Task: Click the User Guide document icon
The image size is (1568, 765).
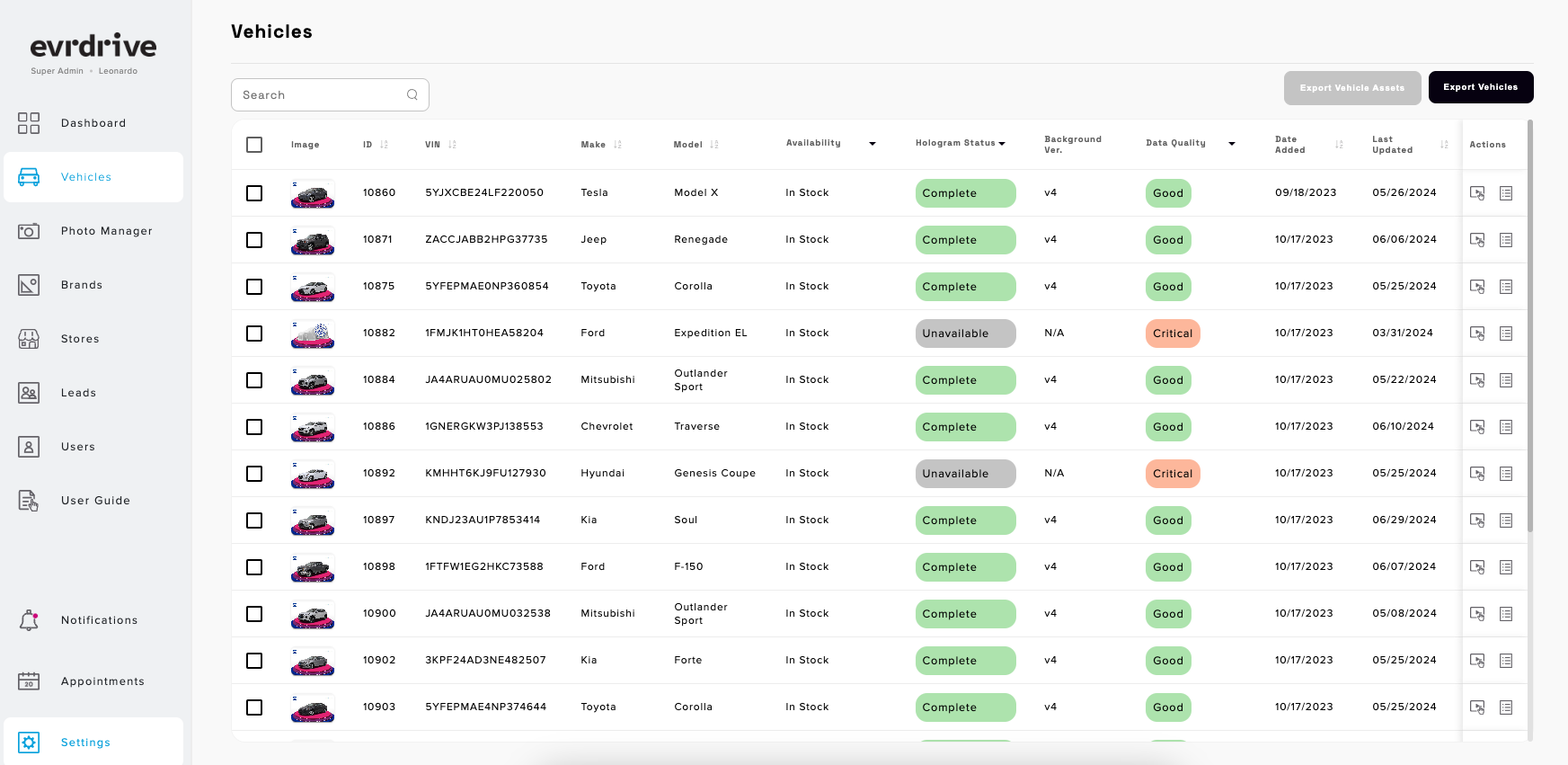Action: pyautogui.click(x=29, y=501)
